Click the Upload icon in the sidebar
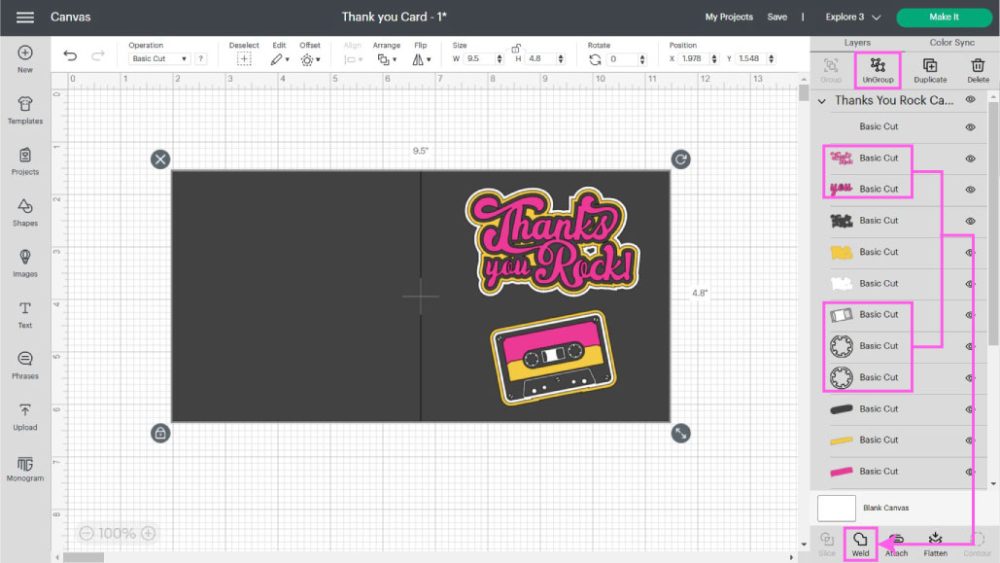This screenshot has height=563, width=1000. pos(25,415)
